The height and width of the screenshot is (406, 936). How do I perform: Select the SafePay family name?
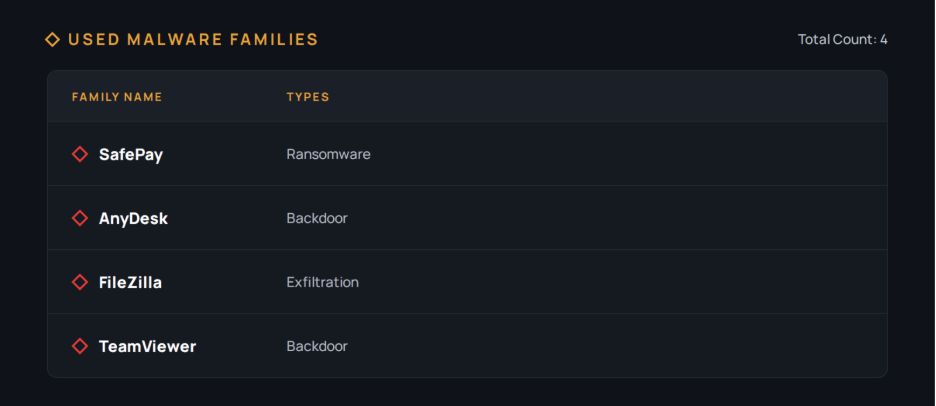pyautogui.click(x=131, y=155)
